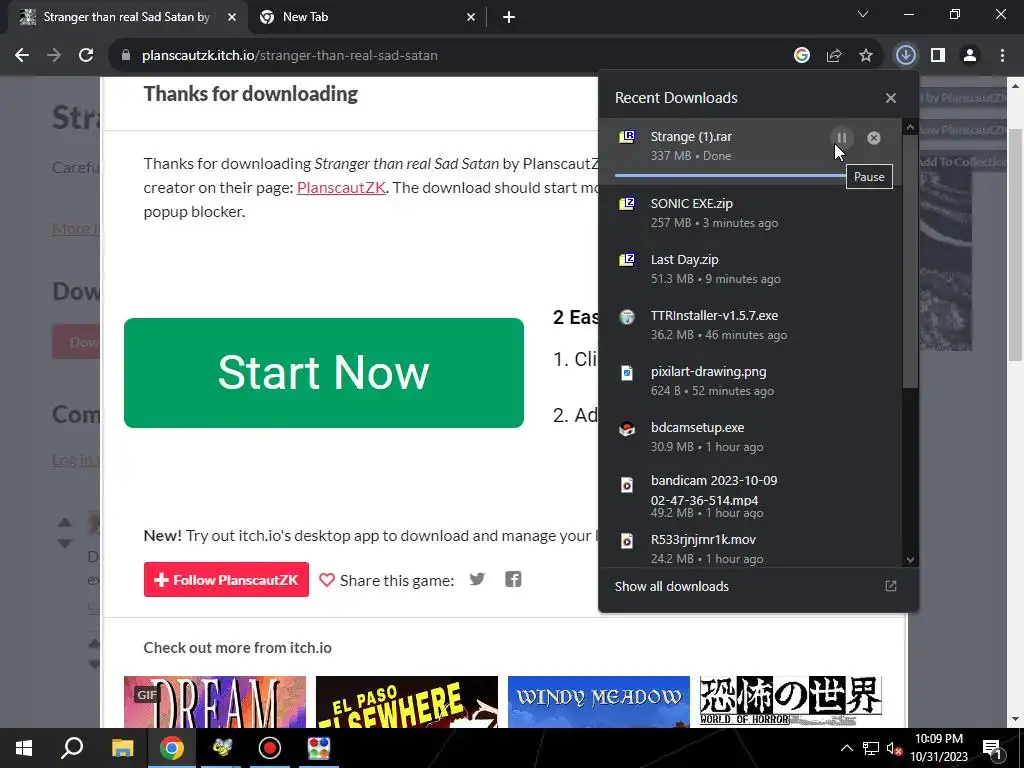Open the bandicam 2023-10-09 mp4 download entry
This screenshot has height=768, width=1024.
pos(750,495)
